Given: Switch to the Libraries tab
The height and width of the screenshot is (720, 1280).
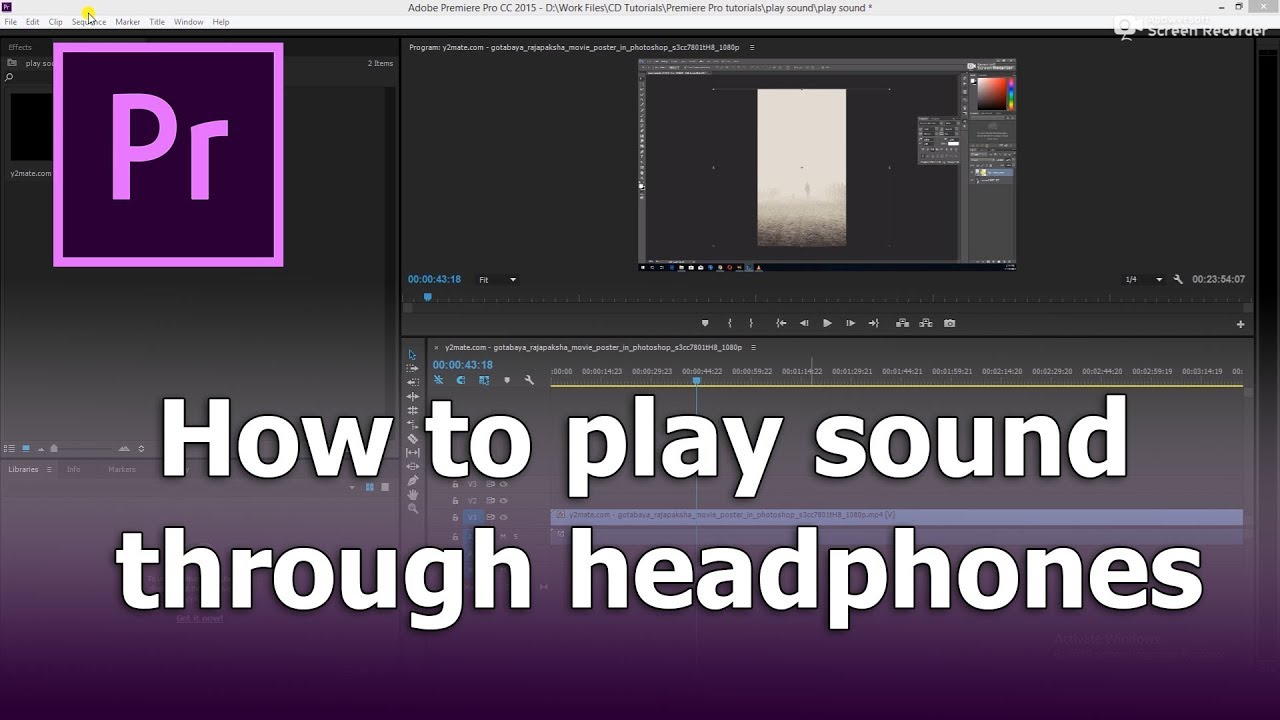Looking at the screenshot, I should [x=23, y=469].
